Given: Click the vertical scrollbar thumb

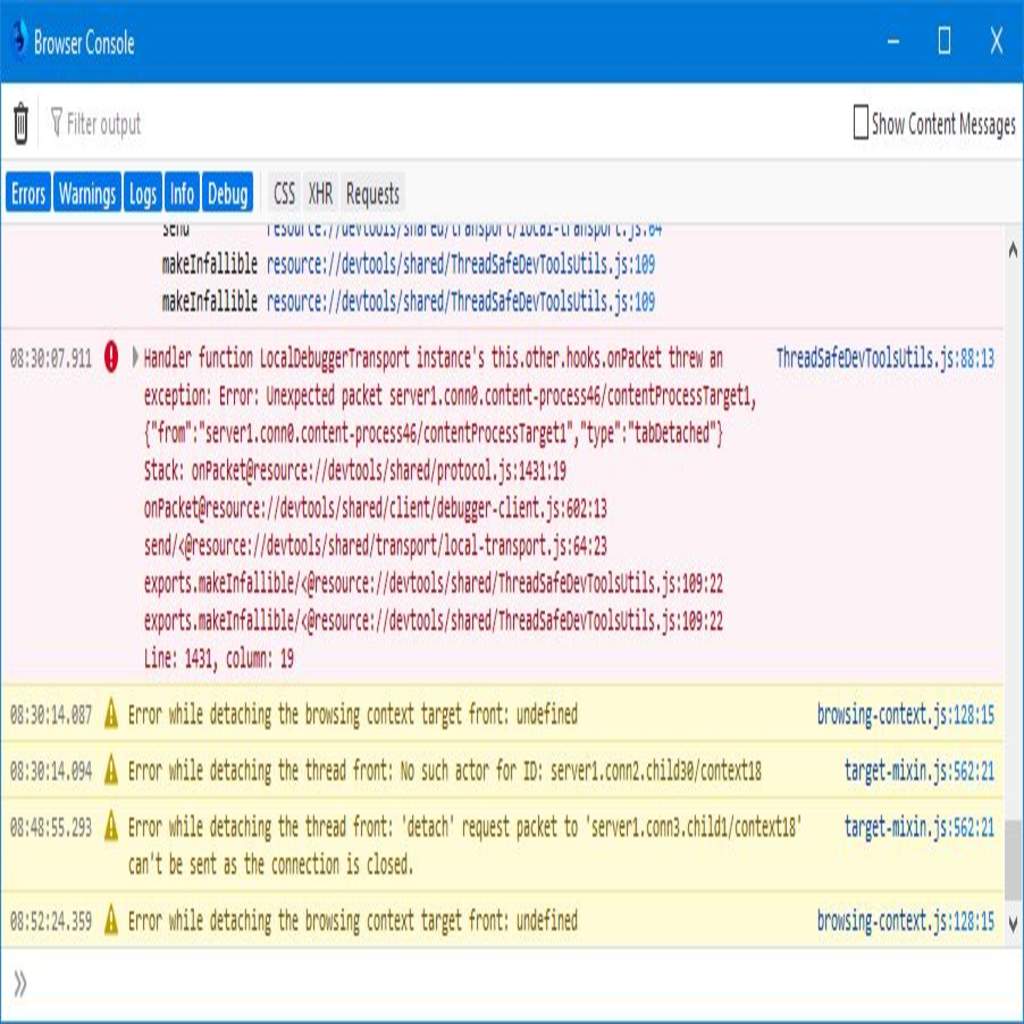Looking at the screenshot, I should point(1013,859).
